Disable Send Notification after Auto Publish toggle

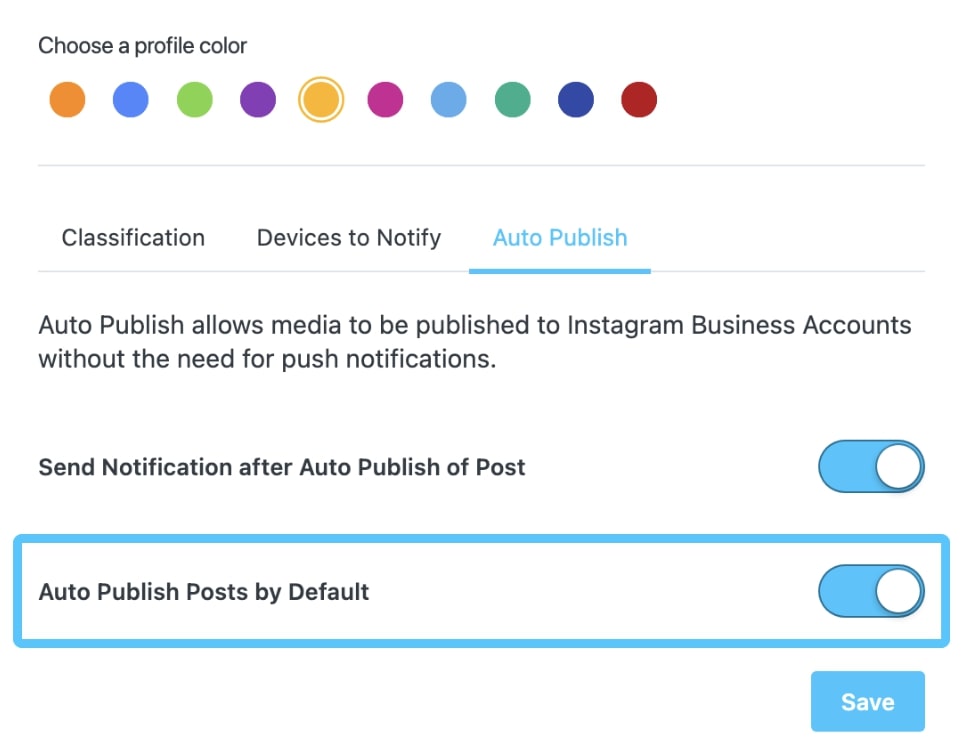pos(871,467)
